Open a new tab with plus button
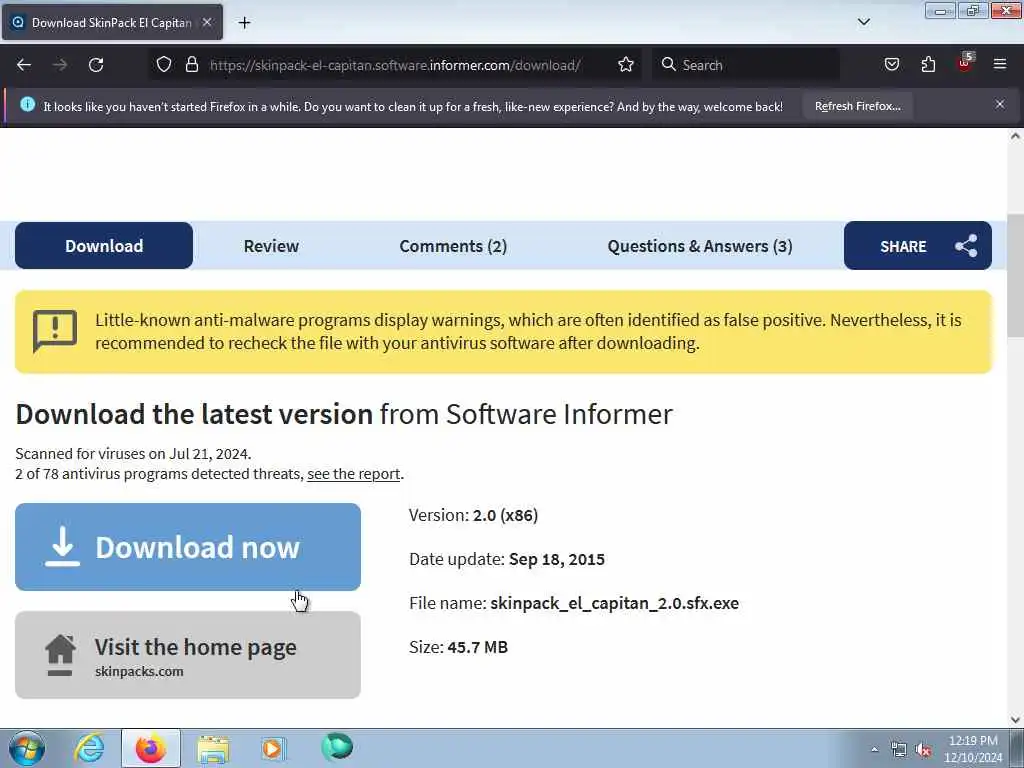1024x768 pixels. tap(244, 23)
